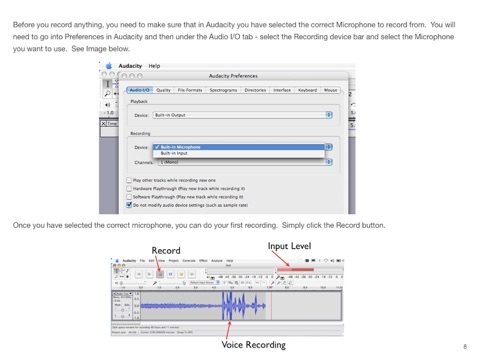
Task: Click the horizontal scrollbar below the audio track
Action: pyautogui.click(x=227, y=323)
